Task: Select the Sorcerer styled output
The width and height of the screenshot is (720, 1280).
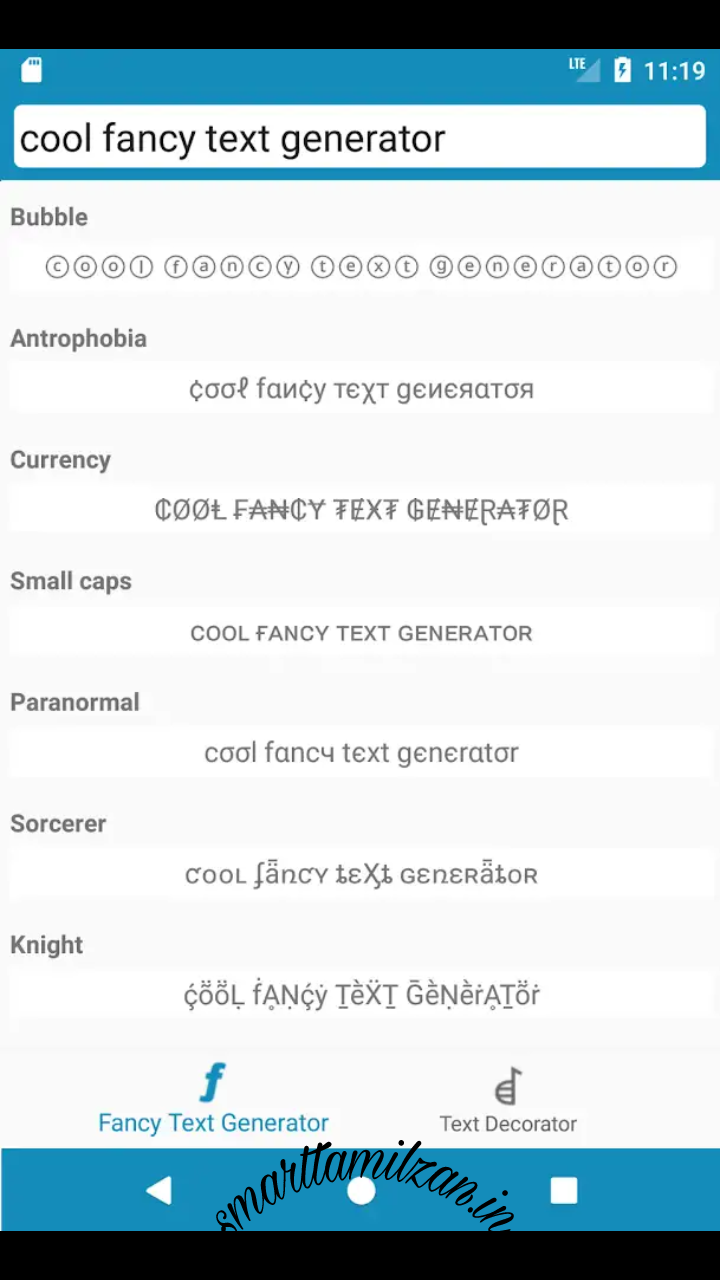Action: pyautogui.click(x=360, y=874)
